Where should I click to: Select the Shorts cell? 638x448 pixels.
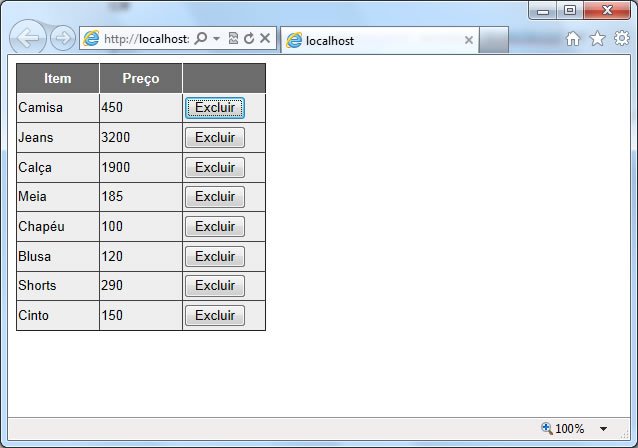click(58, 286)
